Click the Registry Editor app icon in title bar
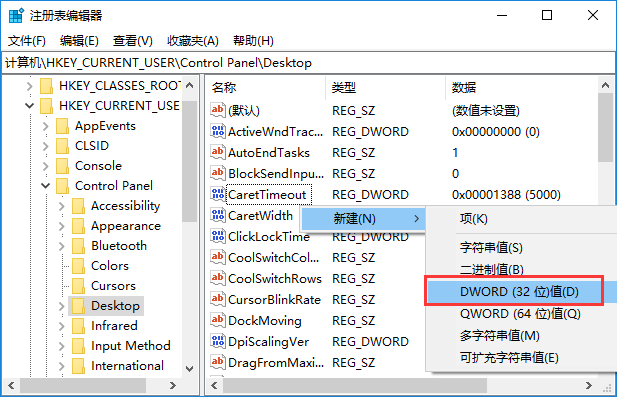The height and width of the screenshot is (397, 617). pyautogui.click(x=16, y=15)
